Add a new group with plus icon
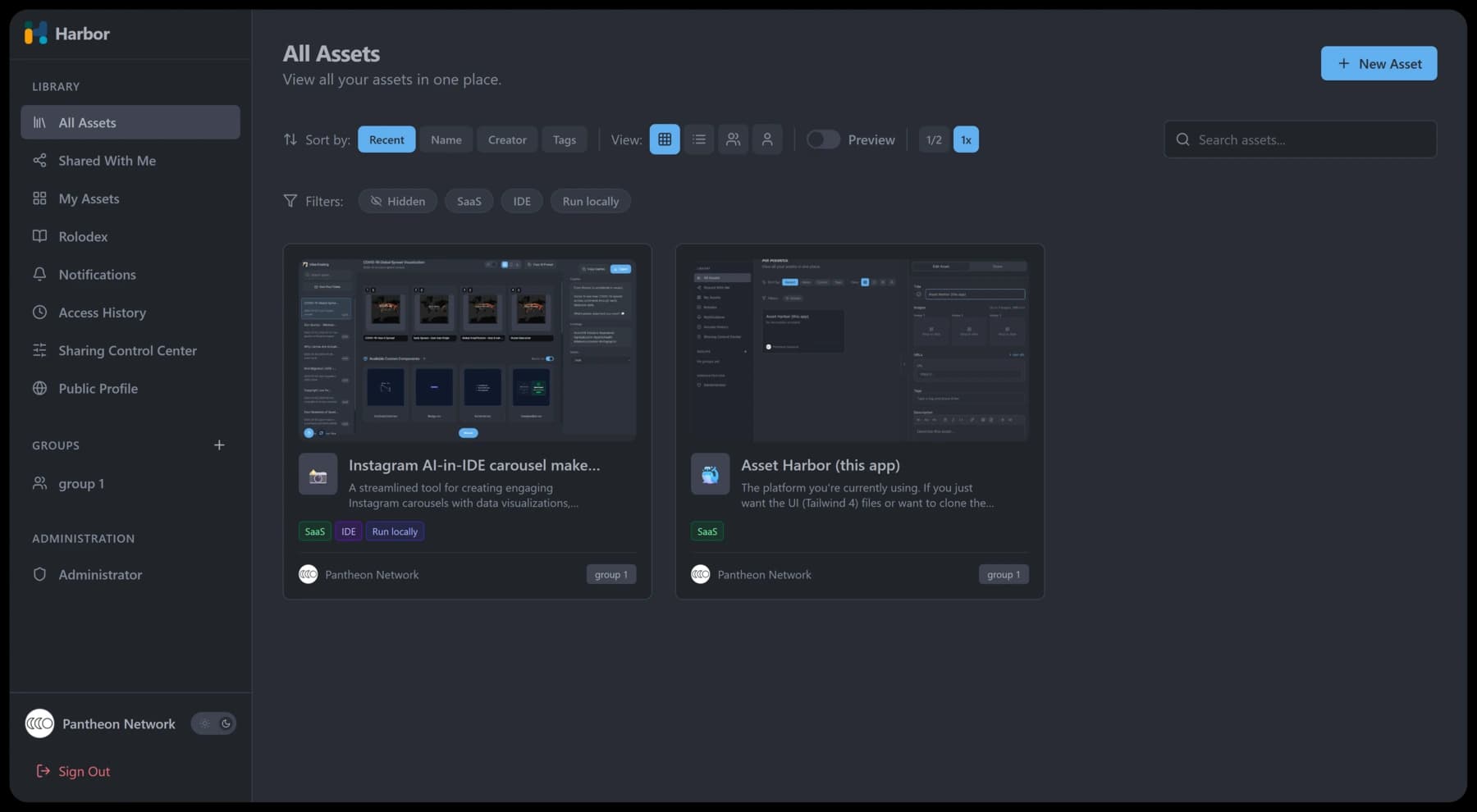 coord(219,445)
